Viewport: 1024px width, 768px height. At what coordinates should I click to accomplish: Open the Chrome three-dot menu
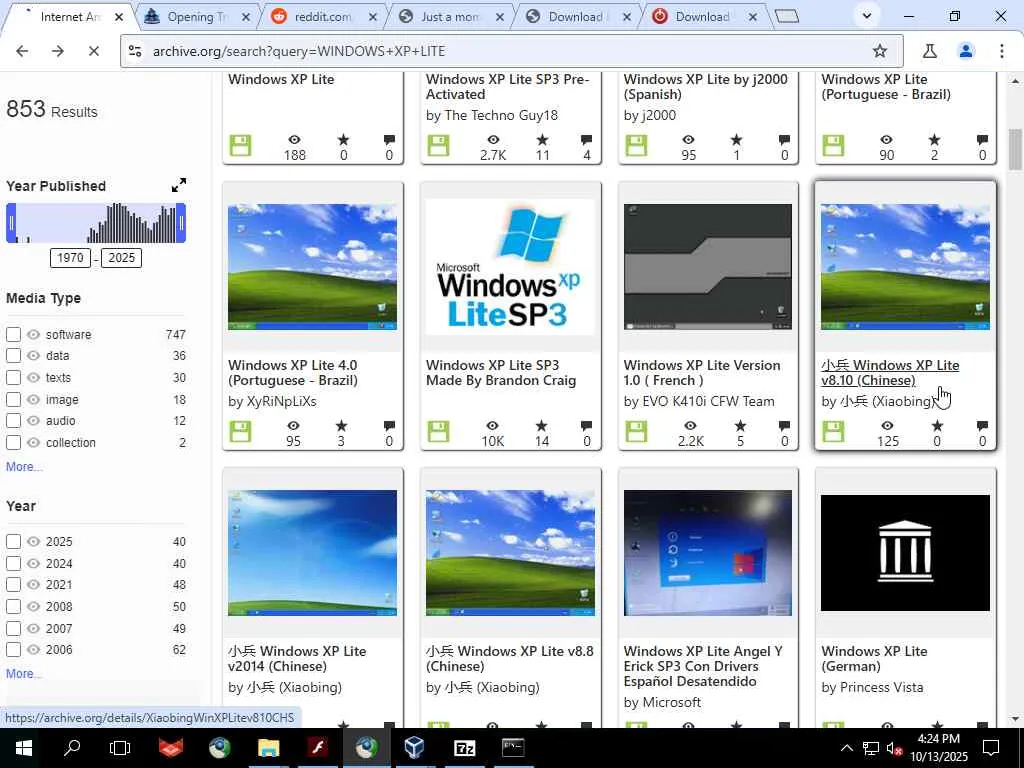pyautogui.click(x=1002, y=51)
